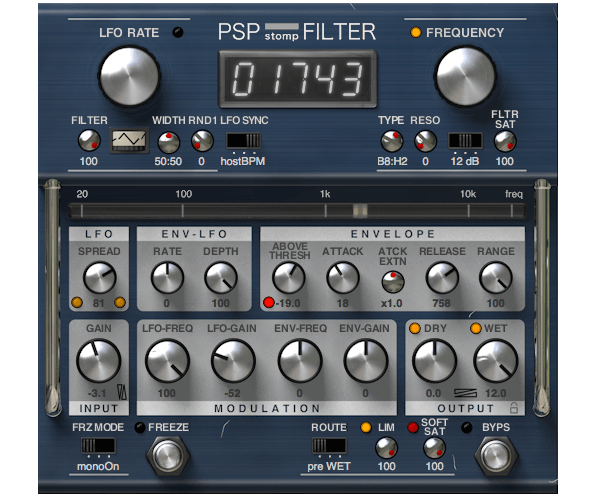Click the large FREQUENCY knob
Viewport: 597px width, 497px height.
[465, 76]
